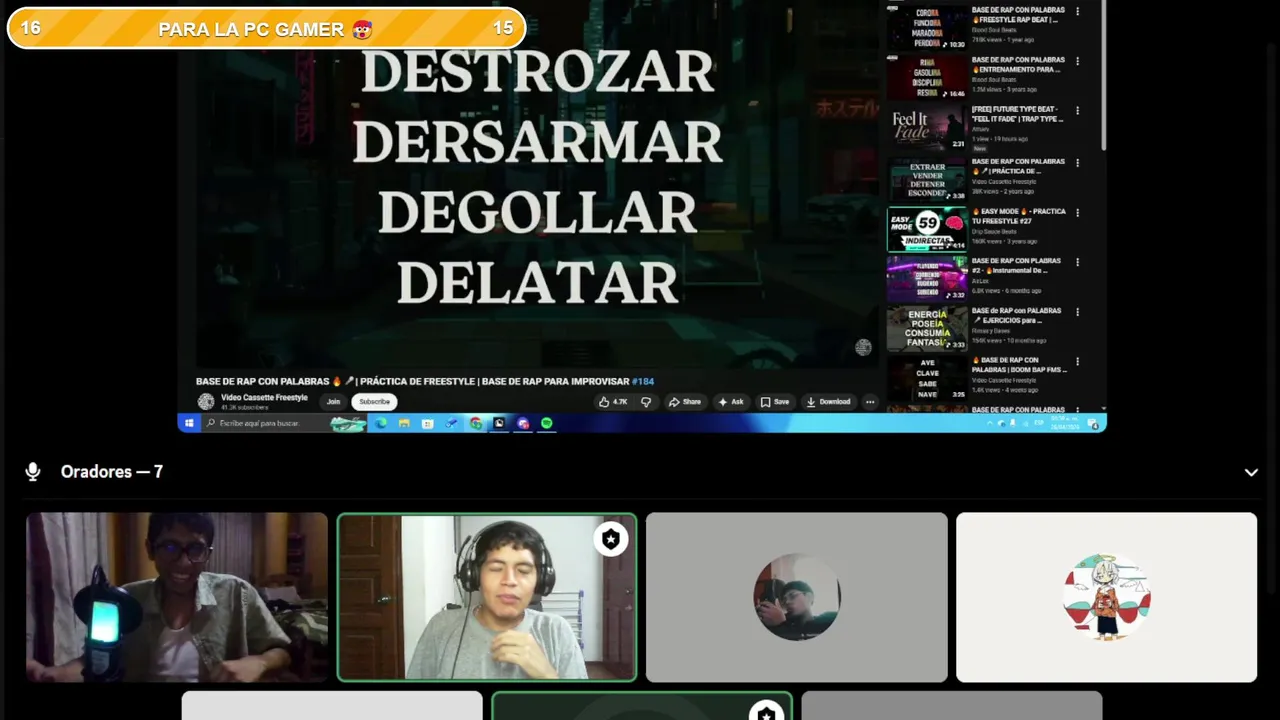The height and width of the screenshot is (720, 1280).
Task: Click the notification icon in the system tray
Action: pyautogui.click(x=1093, y=424)
